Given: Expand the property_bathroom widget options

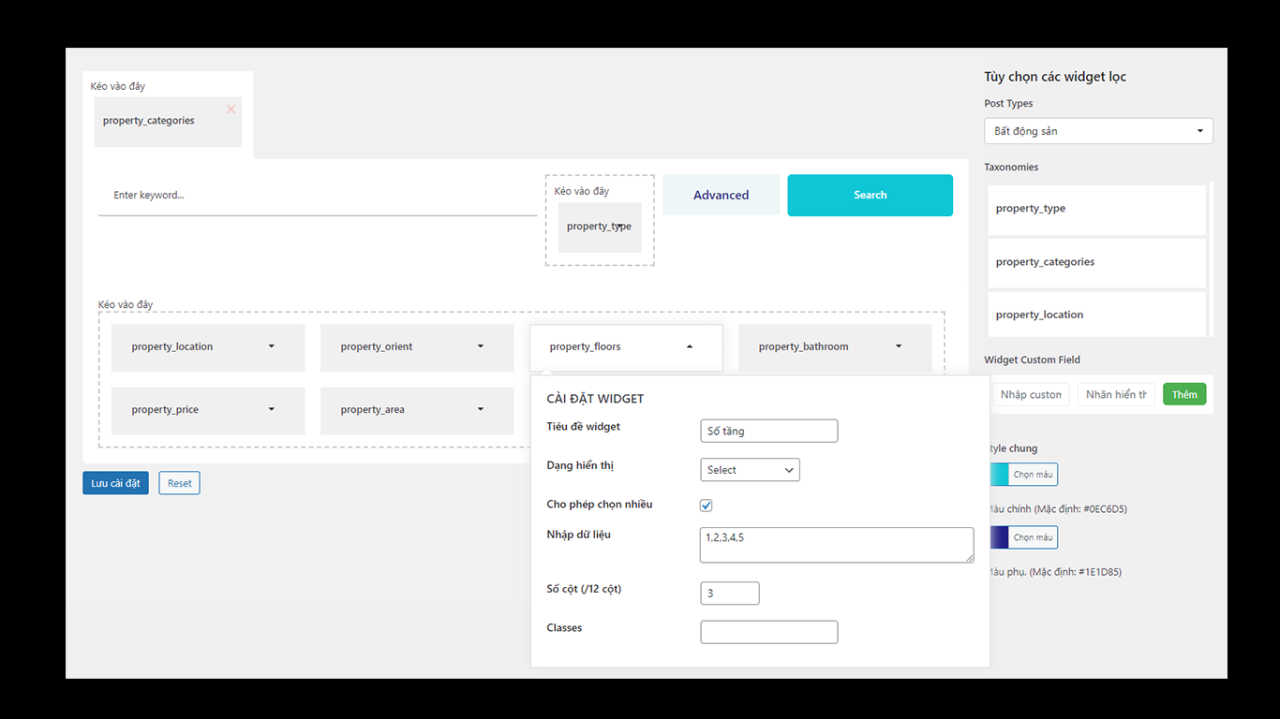Looking at the screenshot, I should [896, 347].
